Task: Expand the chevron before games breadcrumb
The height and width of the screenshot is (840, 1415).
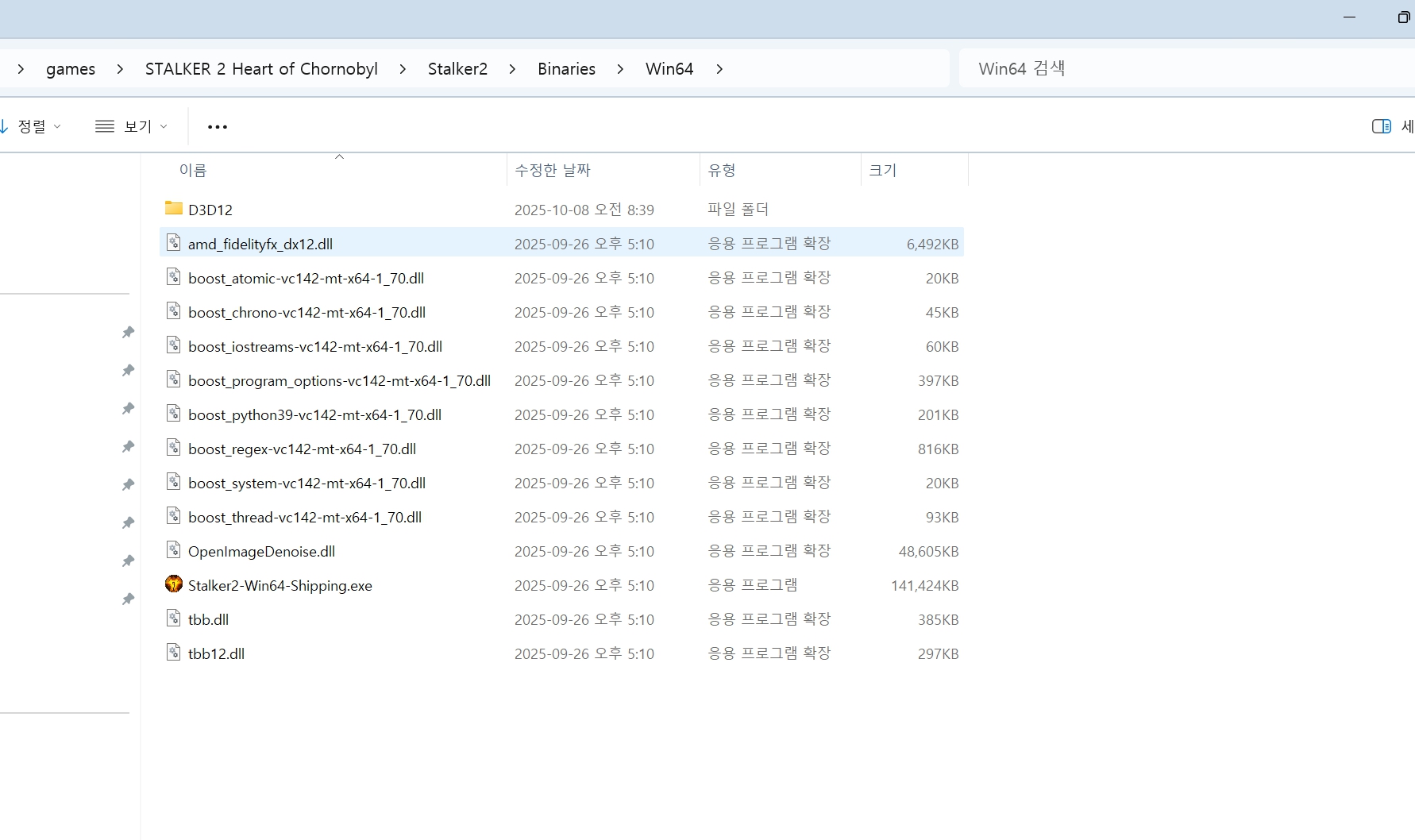Action: tap(21, 69)
